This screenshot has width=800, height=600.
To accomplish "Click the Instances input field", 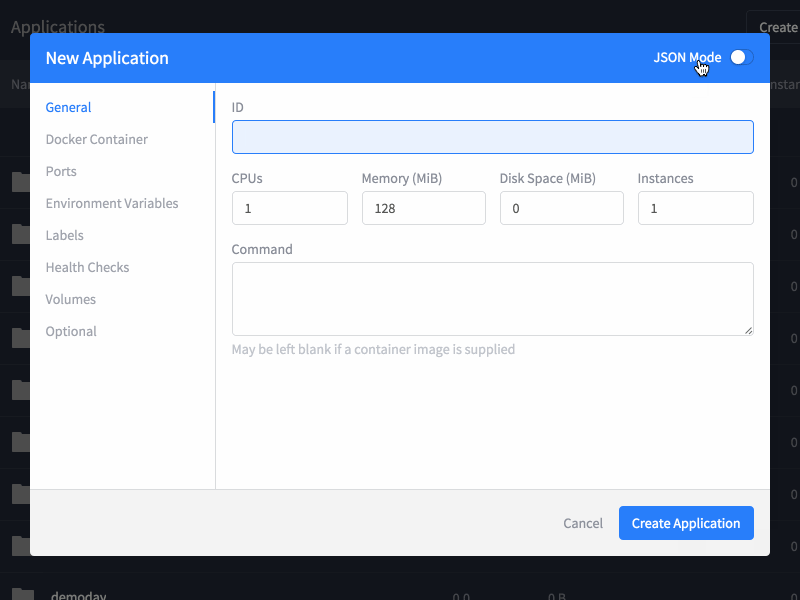I will [695, 208].
